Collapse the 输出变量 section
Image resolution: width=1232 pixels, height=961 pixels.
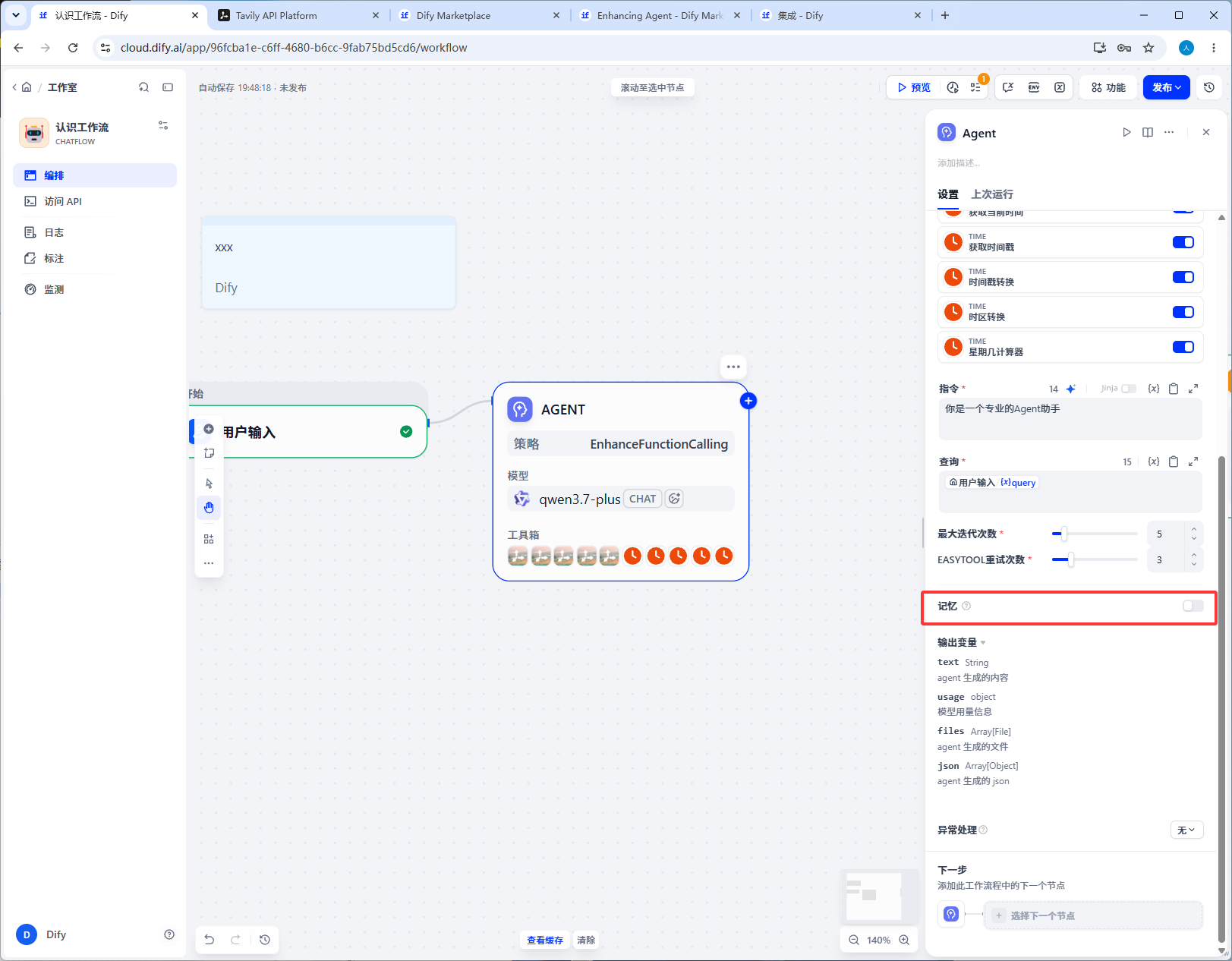(961, 642)
